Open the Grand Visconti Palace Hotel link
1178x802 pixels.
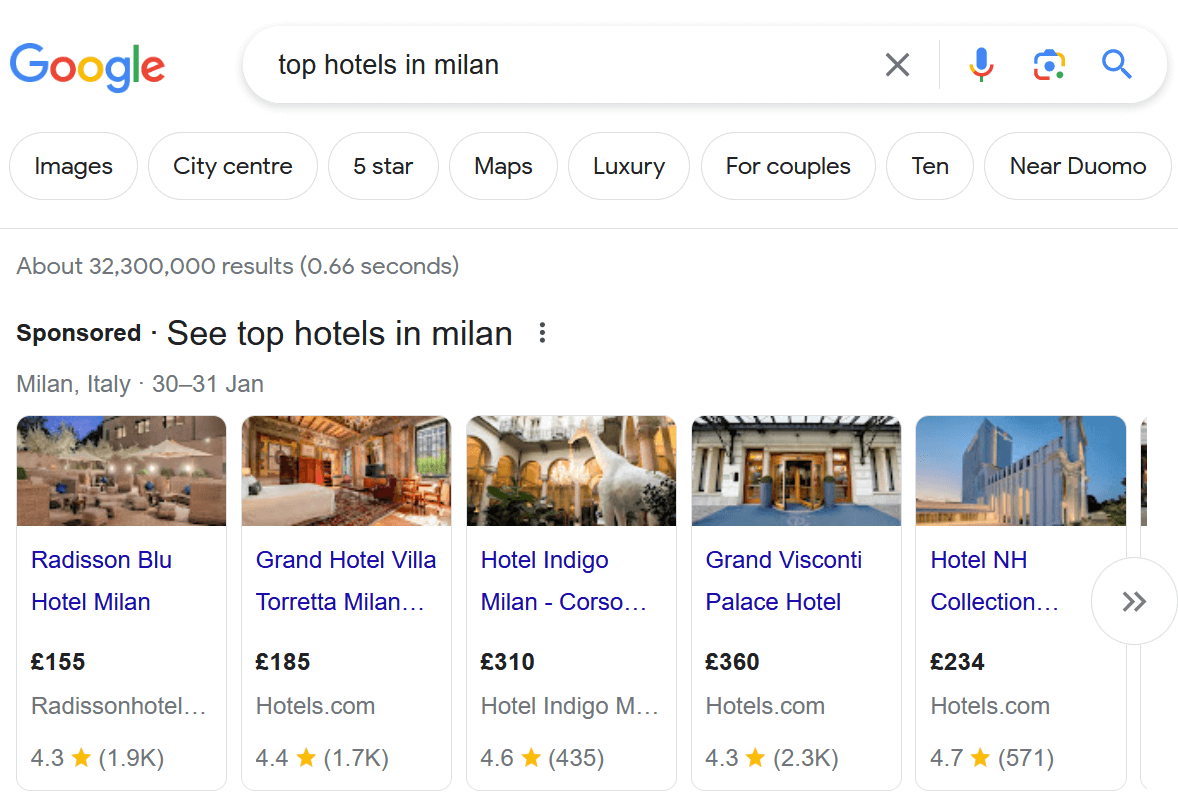(x=784, y=580)
